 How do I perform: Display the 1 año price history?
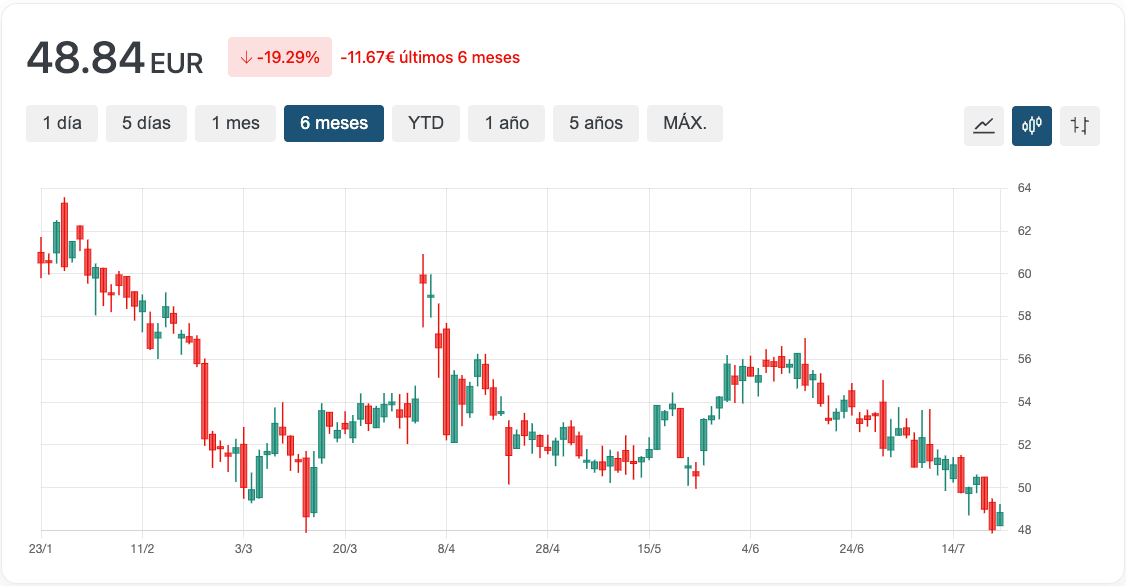506,124
